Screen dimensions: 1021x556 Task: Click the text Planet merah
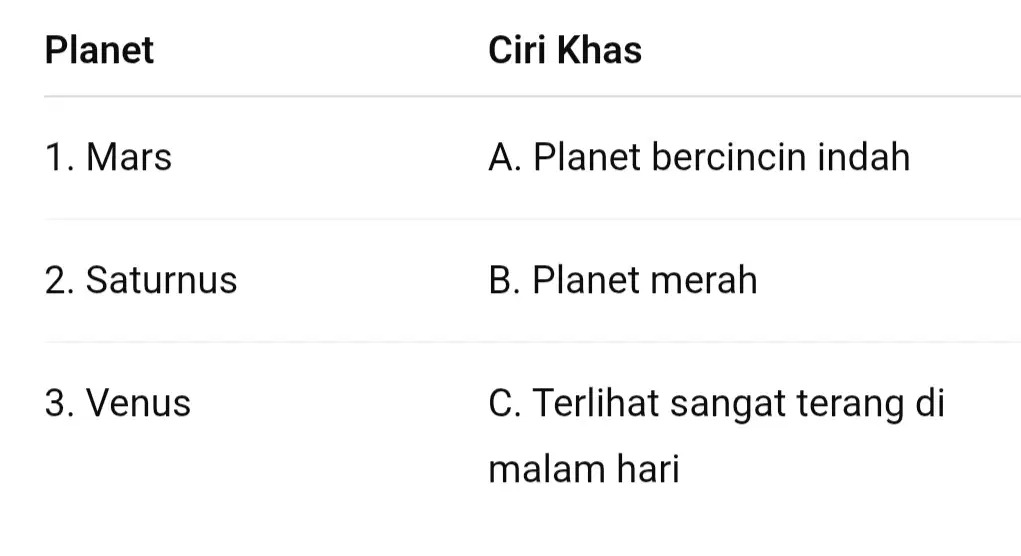point(645,280)
